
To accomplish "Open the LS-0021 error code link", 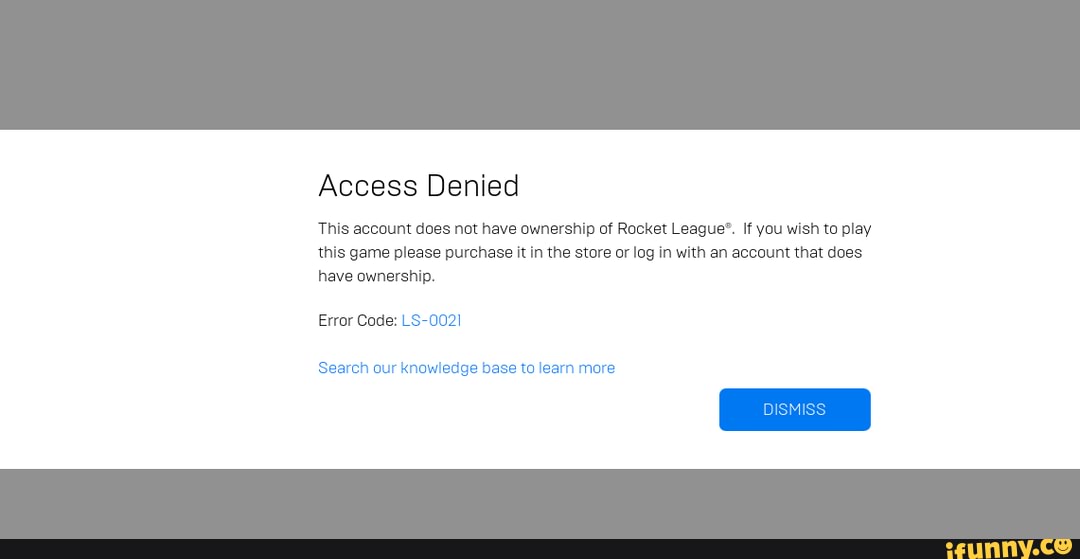I will [x=431, y=321].
